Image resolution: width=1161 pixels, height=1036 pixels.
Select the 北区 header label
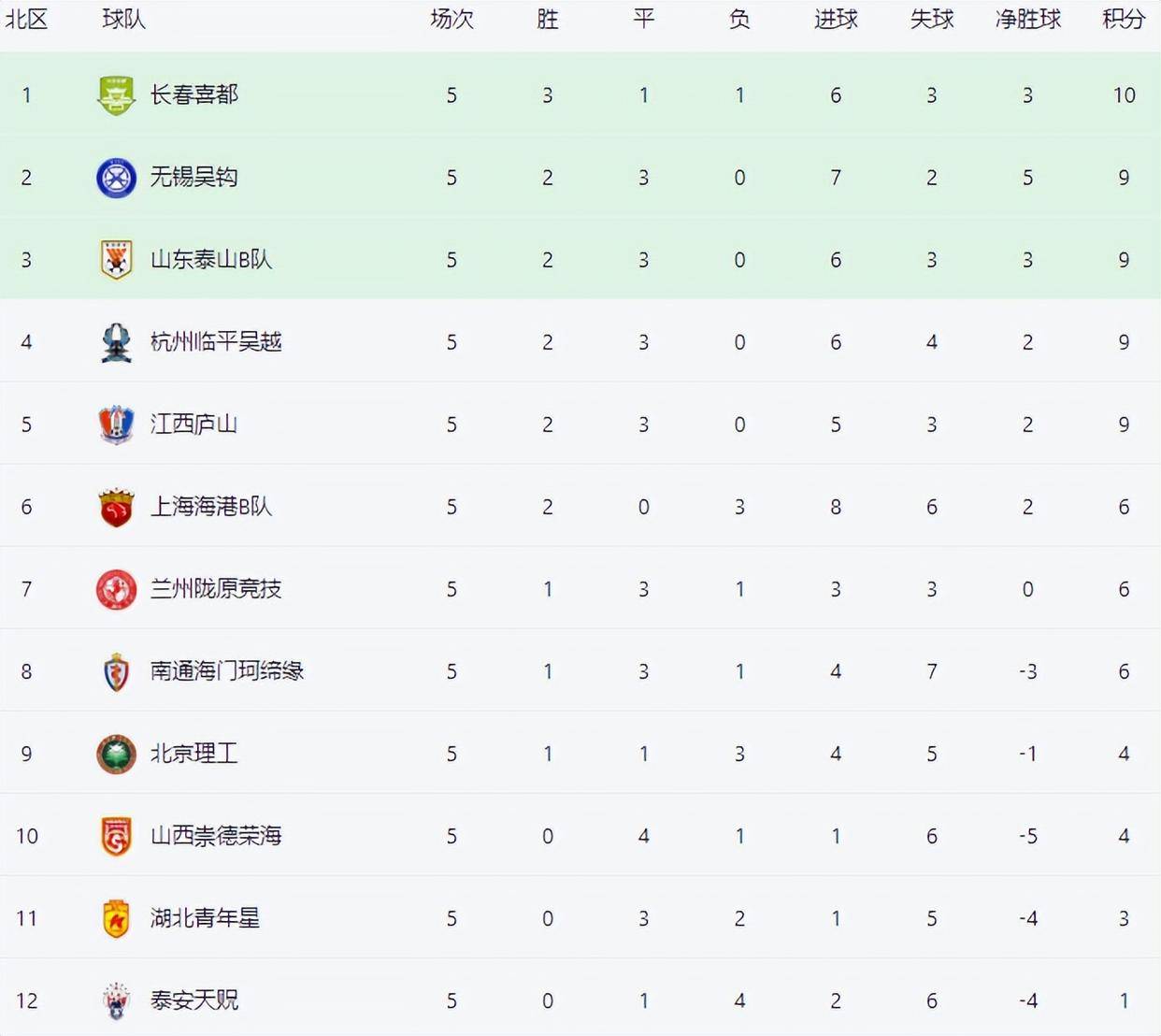pos(26,19)
